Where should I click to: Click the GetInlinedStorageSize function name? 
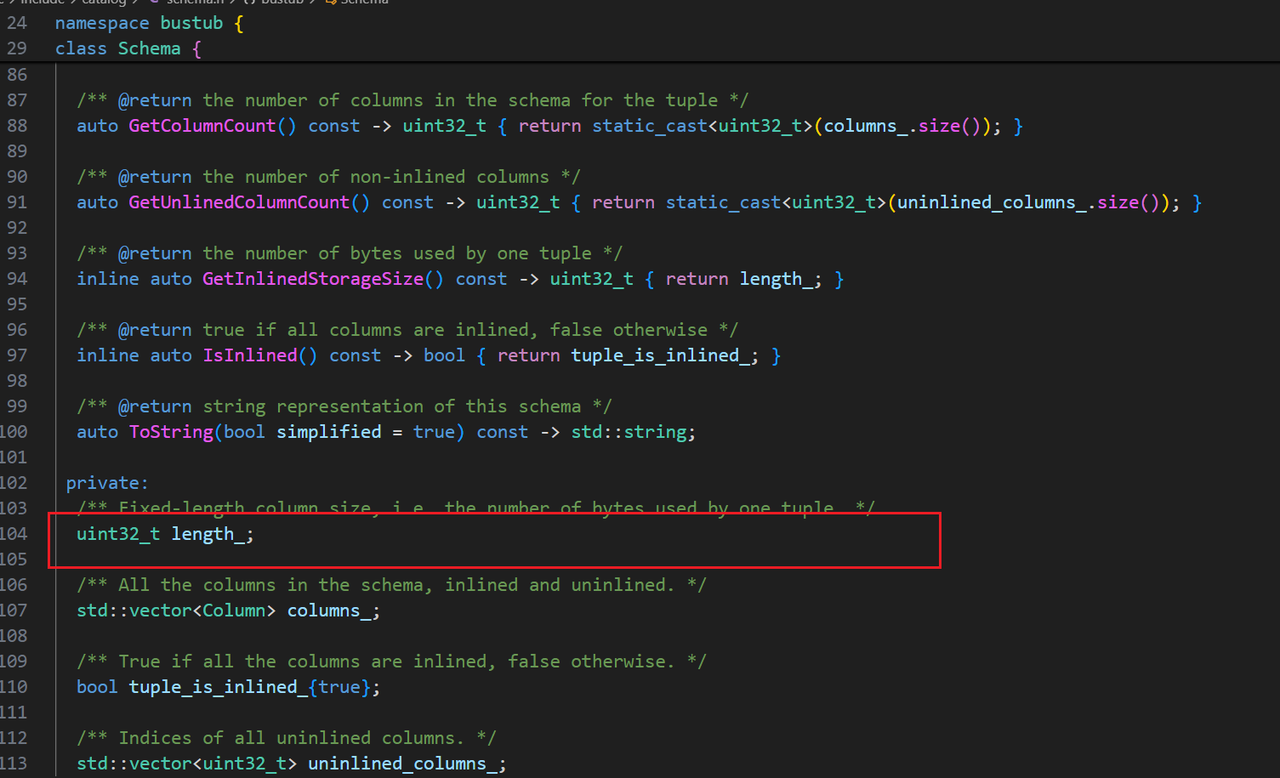pyautogui.click(x=313, y=279)
